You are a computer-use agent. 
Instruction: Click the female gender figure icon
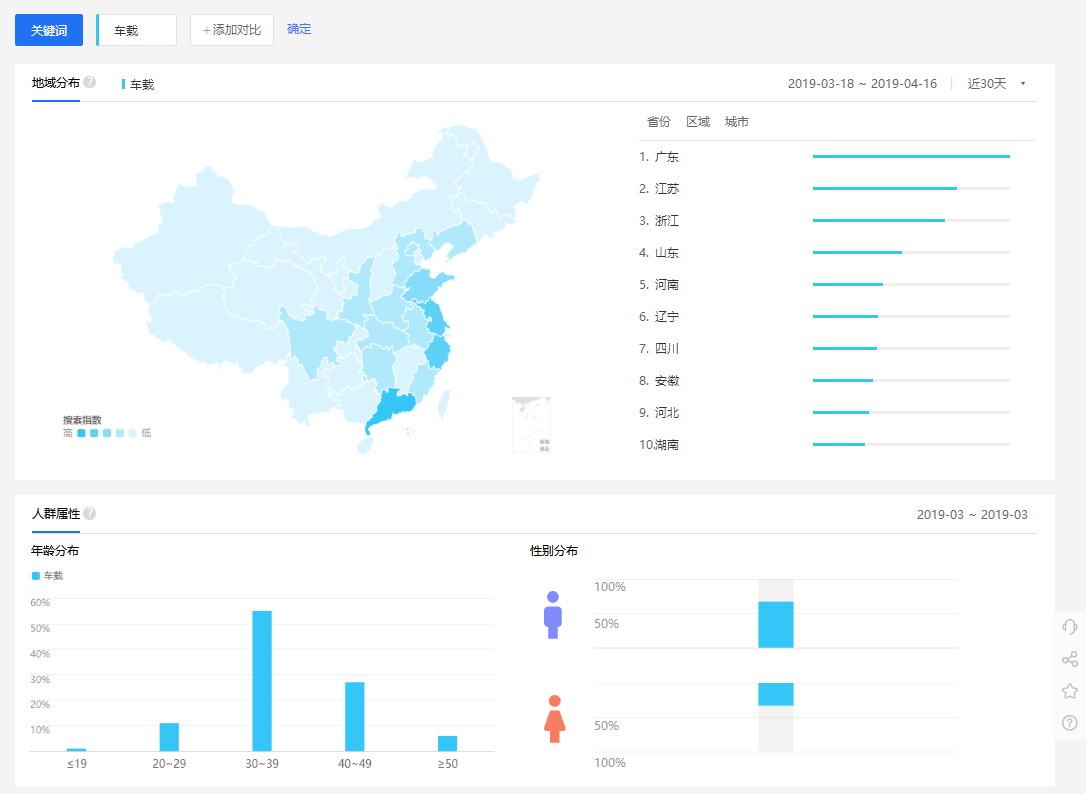554,718
